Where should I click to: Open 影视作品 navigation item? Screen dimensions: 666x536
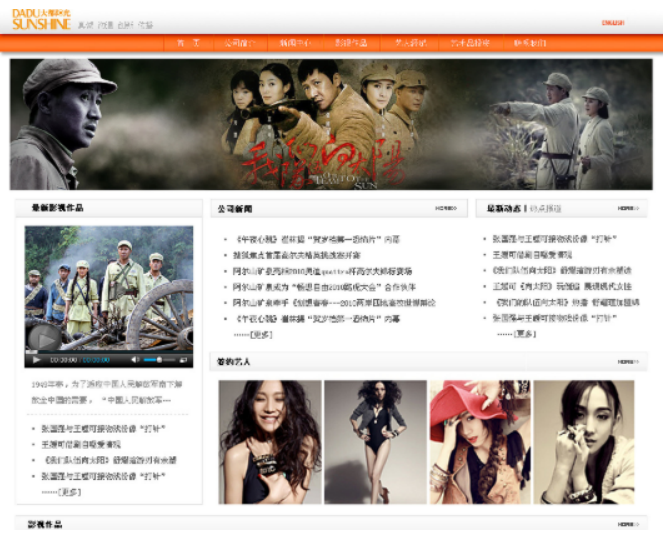pos(351,43)
